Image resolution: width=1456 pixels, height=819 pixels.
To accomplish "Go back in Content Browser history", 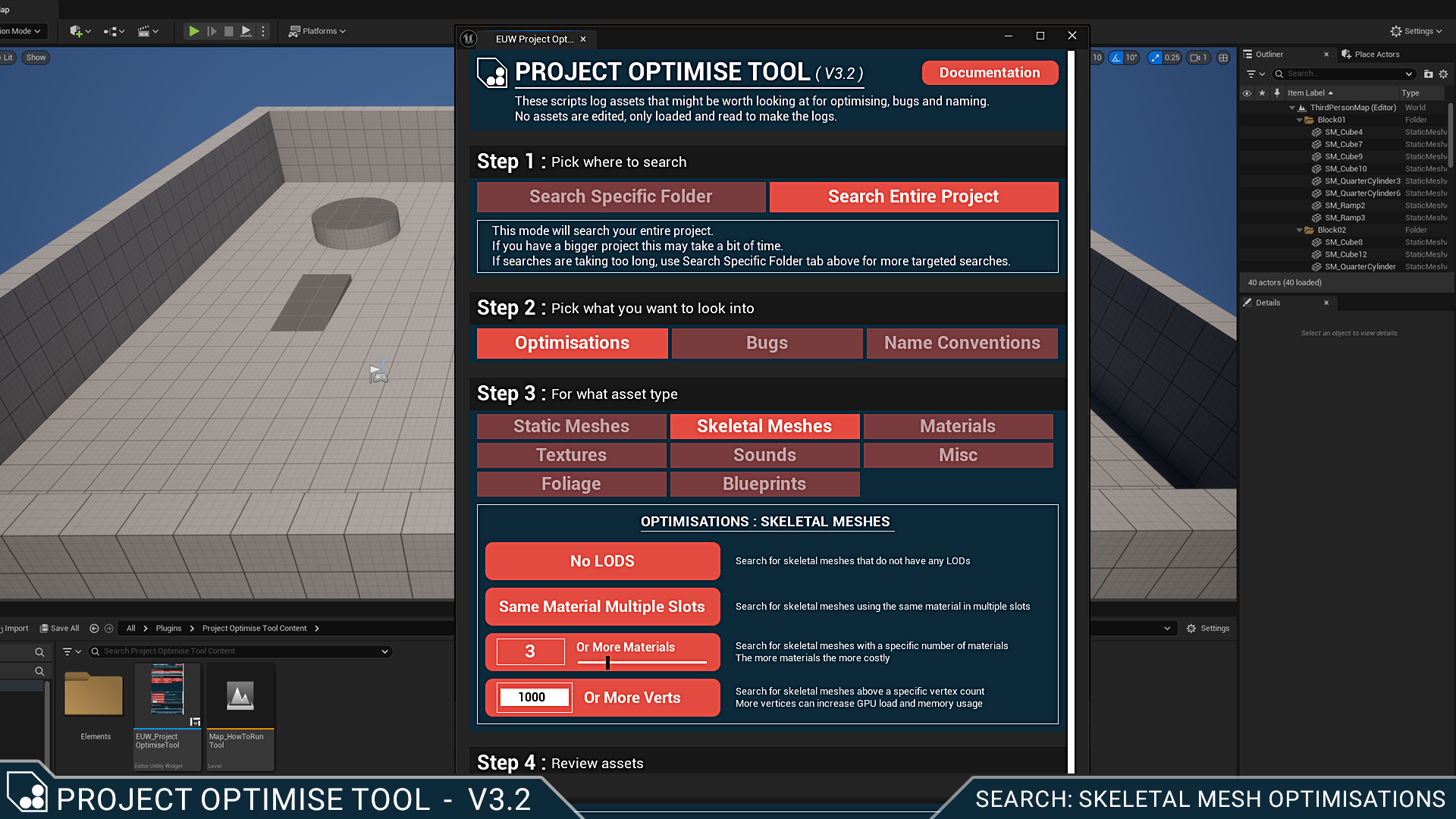I will [x=94, y=629].
